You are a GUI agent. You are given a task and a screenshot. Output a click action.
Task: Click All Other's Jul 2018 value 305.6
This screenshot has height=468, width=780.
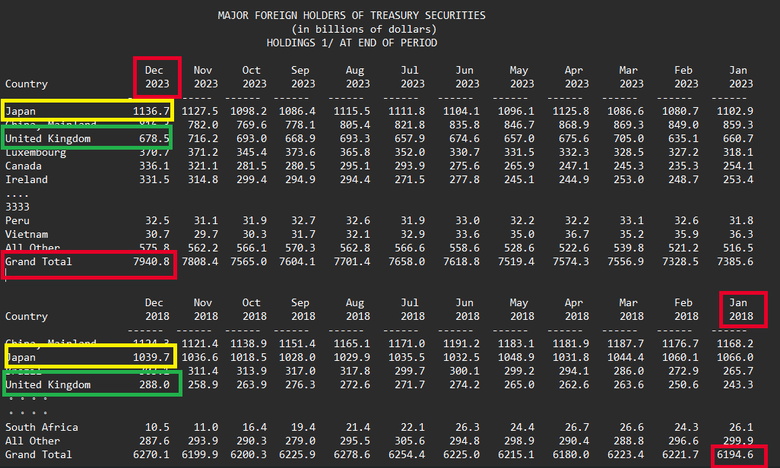[410, 441]
